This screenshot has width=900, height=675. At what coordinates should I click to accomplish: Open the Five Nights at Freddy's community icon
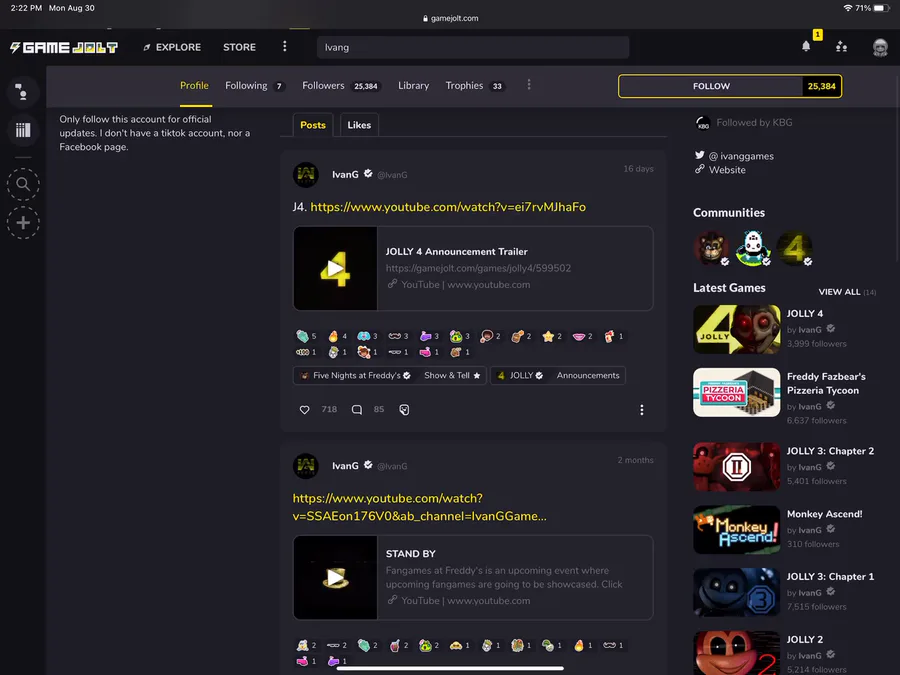coord(711,248)
